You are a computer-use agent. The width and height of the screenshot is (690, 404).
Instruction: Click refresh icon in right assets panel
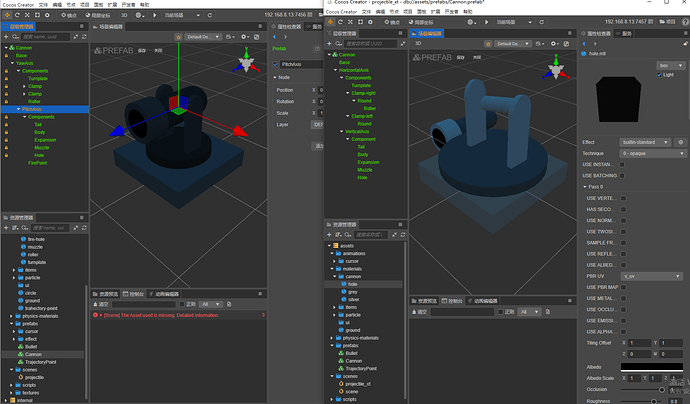[403, 235]
